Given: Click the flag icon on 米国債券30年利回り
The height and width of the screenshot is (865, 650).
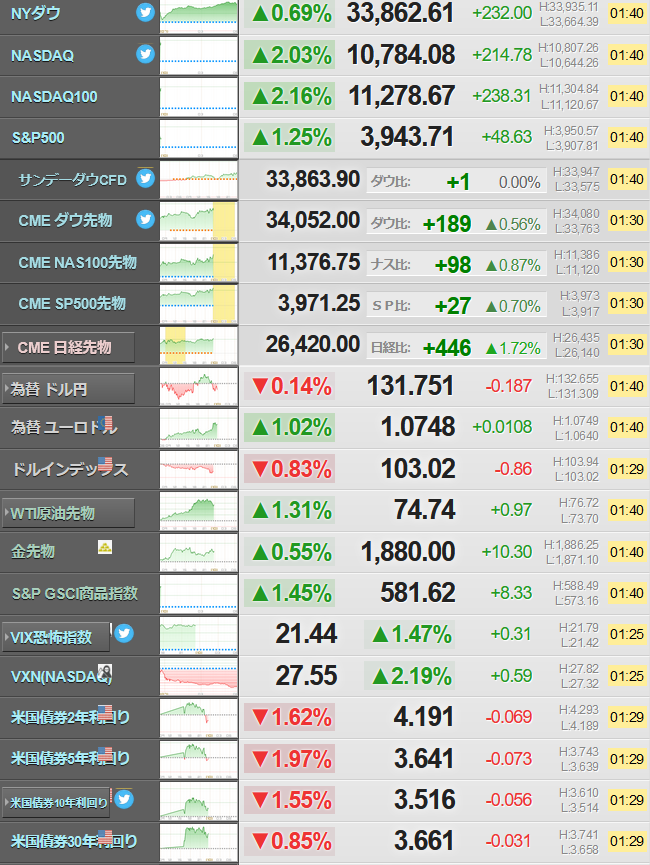Looking at the screenshot, I should (105, 836).
